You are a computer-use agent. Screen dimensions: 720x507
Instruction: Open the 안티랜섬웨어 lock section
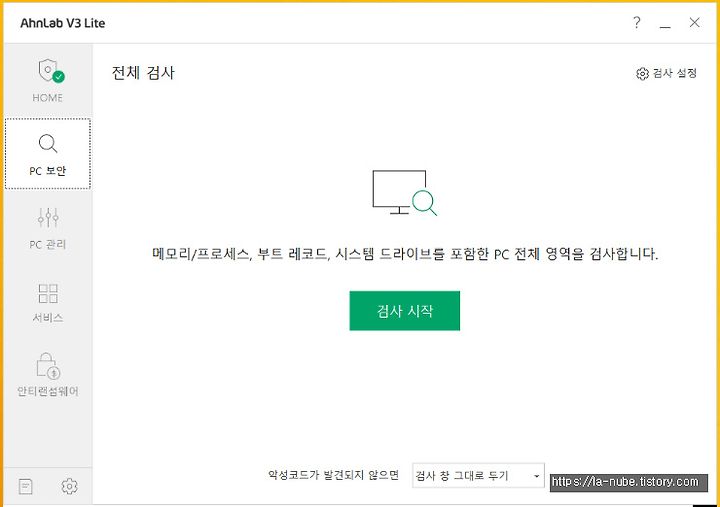coord(48,374)
